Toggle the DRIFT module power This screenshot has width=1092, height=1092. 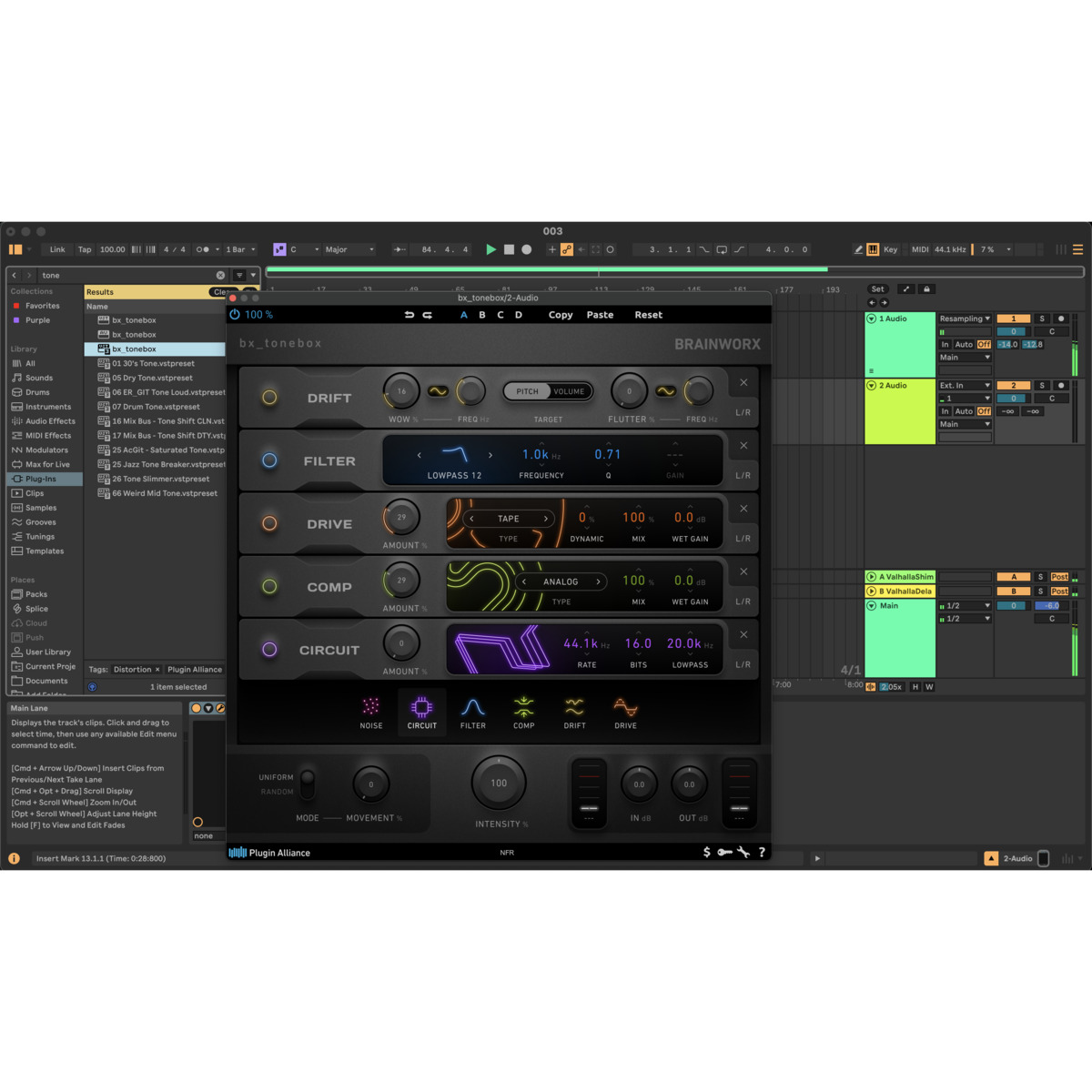(269, 398)
